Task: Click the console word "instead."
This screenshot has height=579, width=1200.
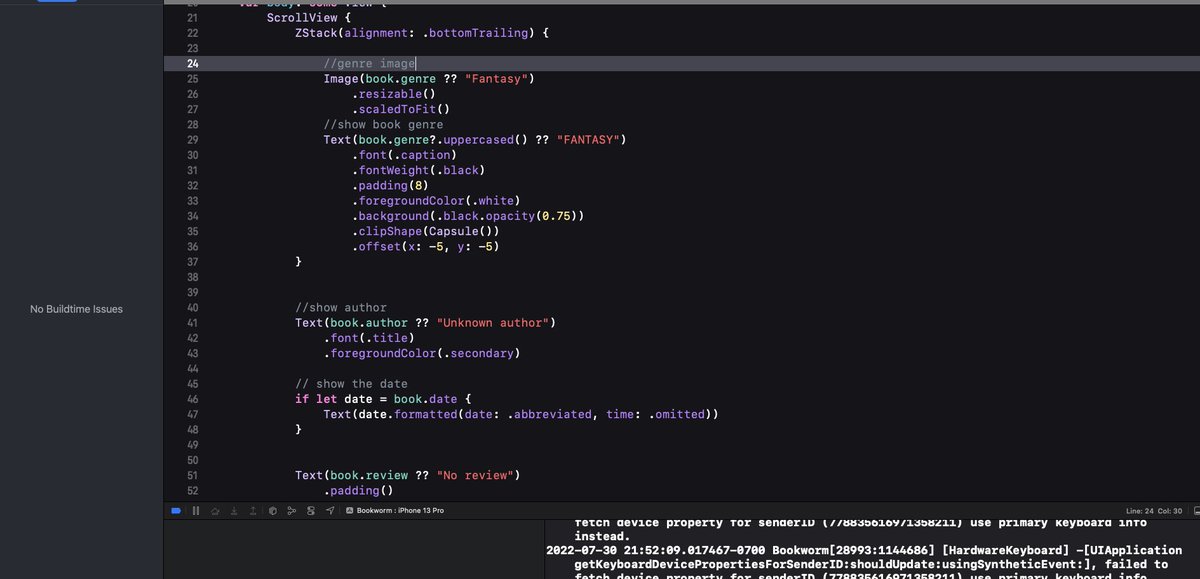Action: click(x=602, y=536)
